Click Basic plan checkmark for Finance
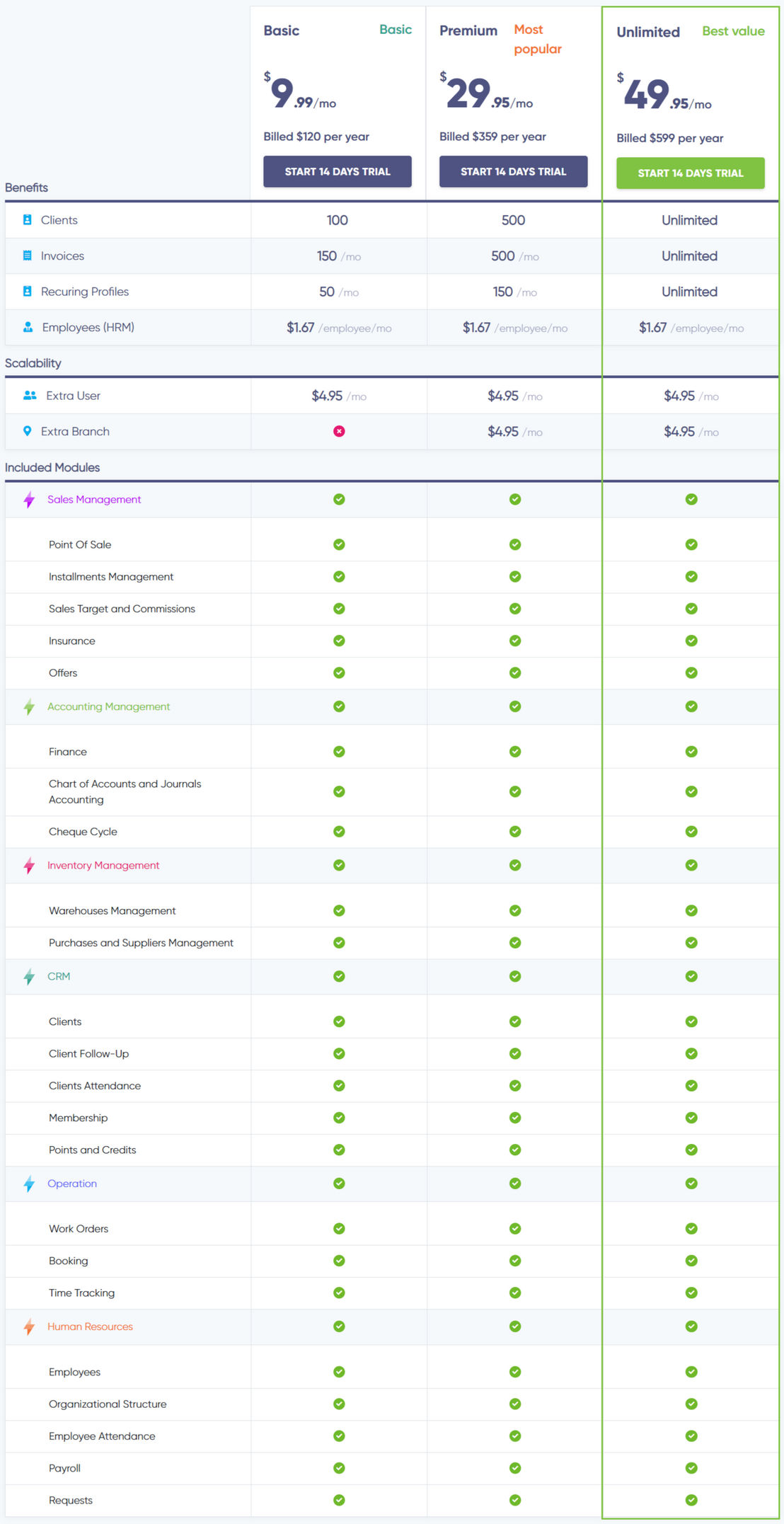The height and width of the screenshot is (1524, 784). pos(339,752)
